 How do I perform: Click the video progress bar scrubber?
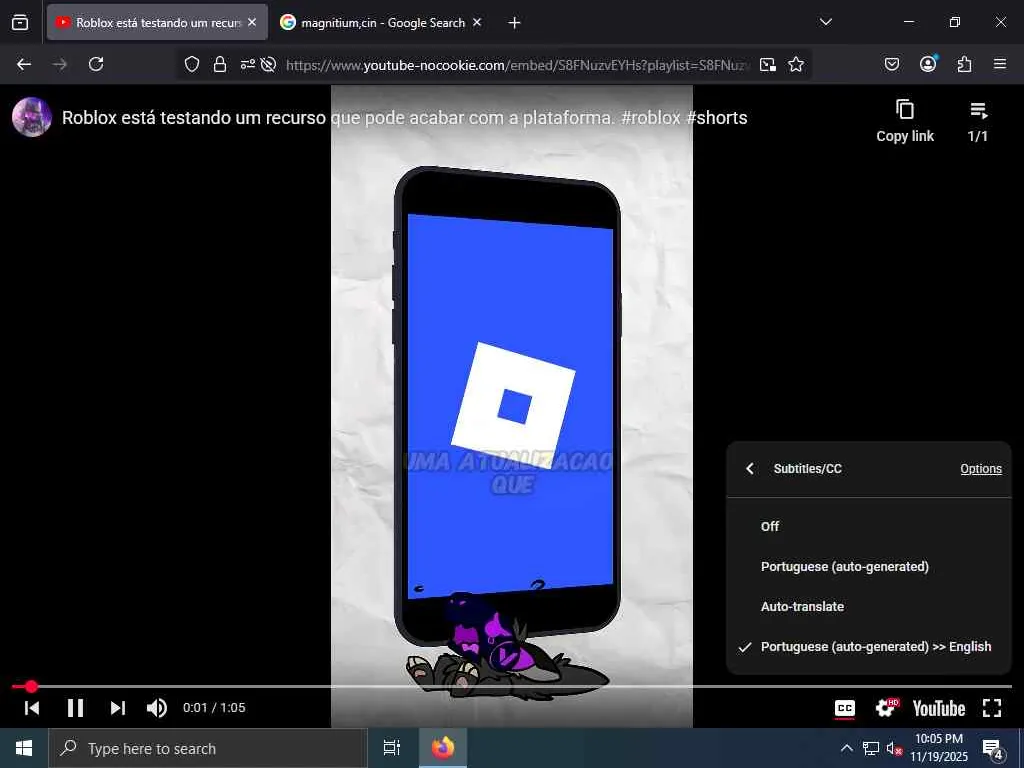click(x=31, y=686)
